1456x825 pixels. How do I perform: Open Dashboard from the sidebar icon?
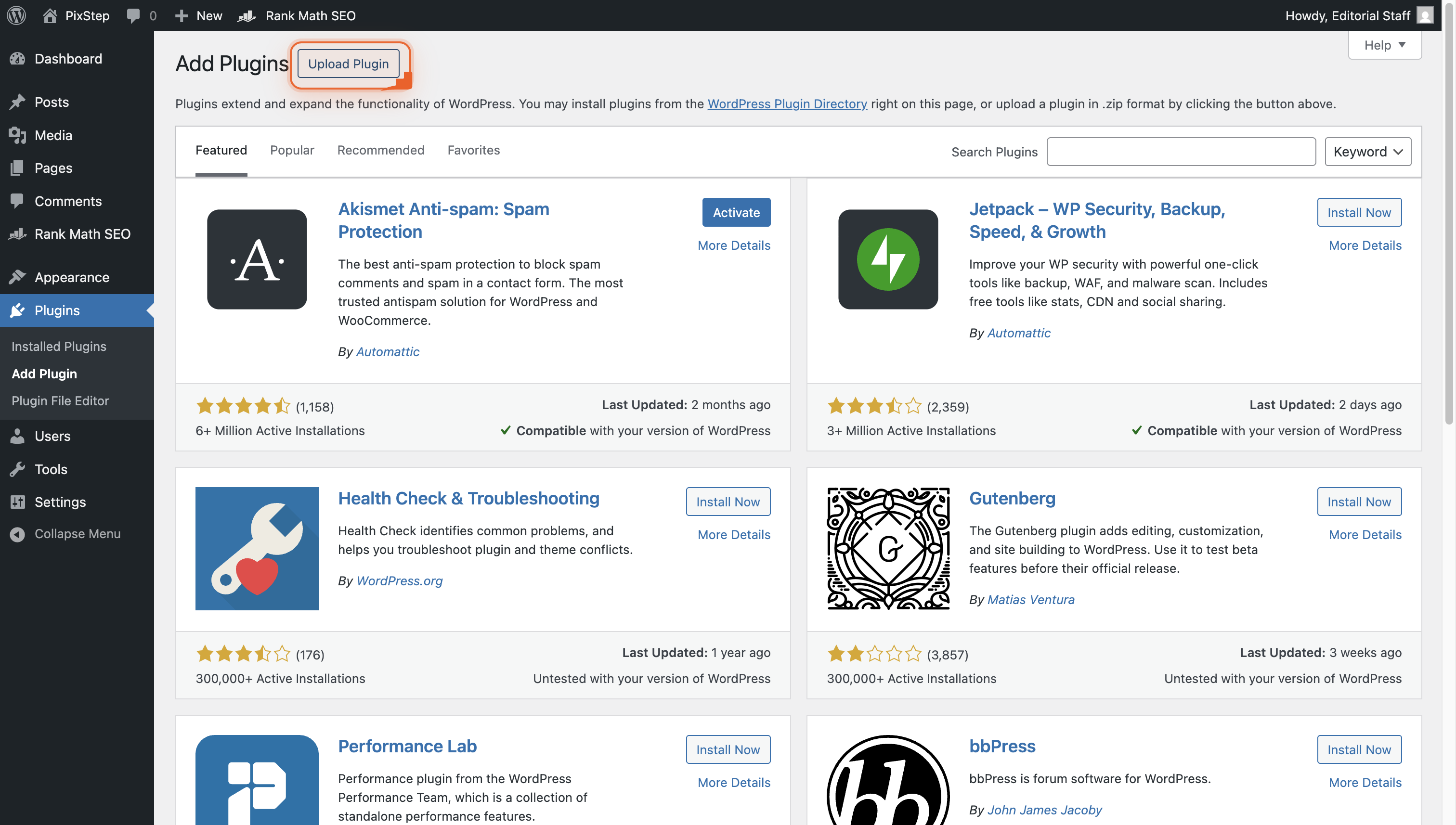pos(18,58)
